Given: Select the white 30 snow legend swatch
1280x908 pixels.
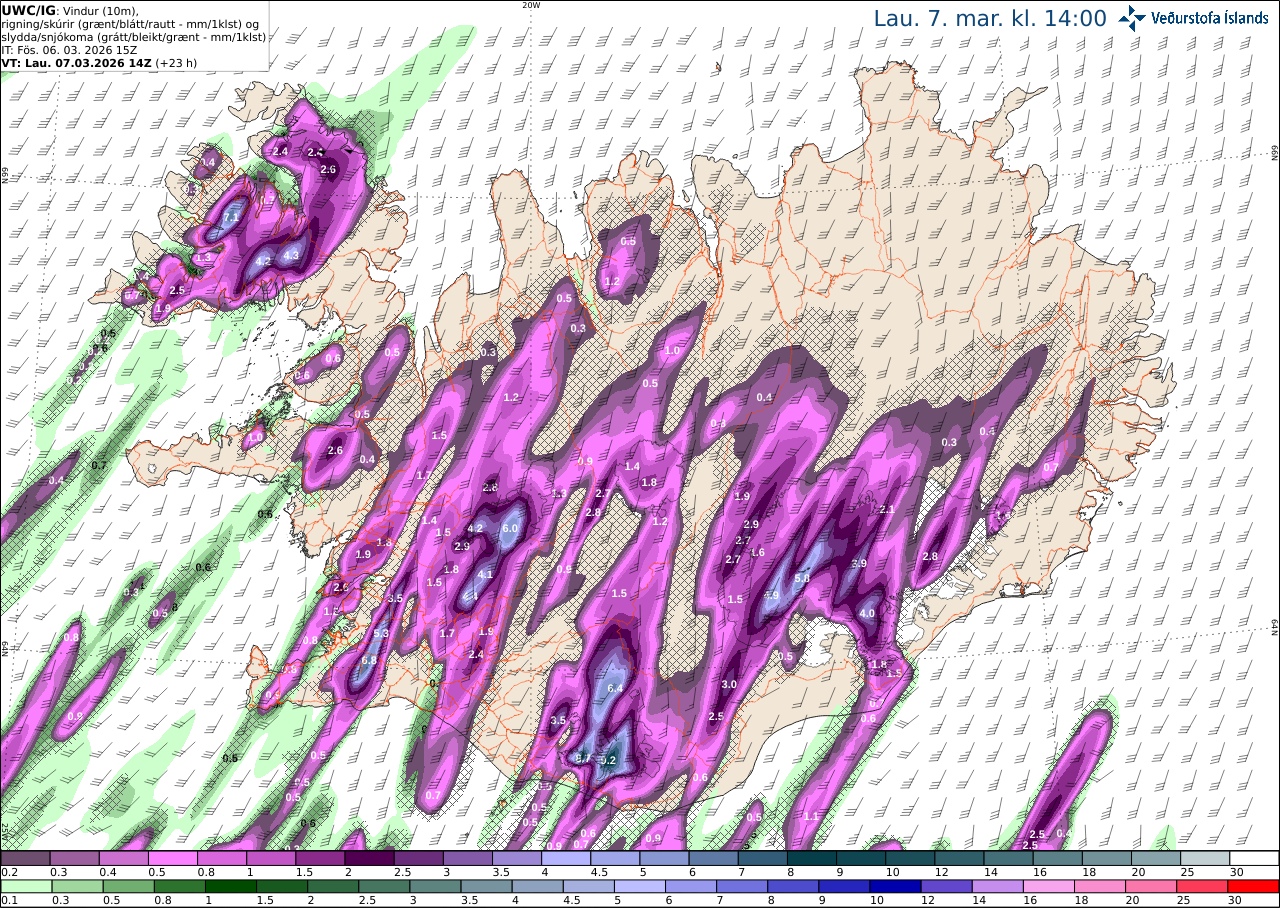Looking at the screenshot, I should (x=1254, y=858).
